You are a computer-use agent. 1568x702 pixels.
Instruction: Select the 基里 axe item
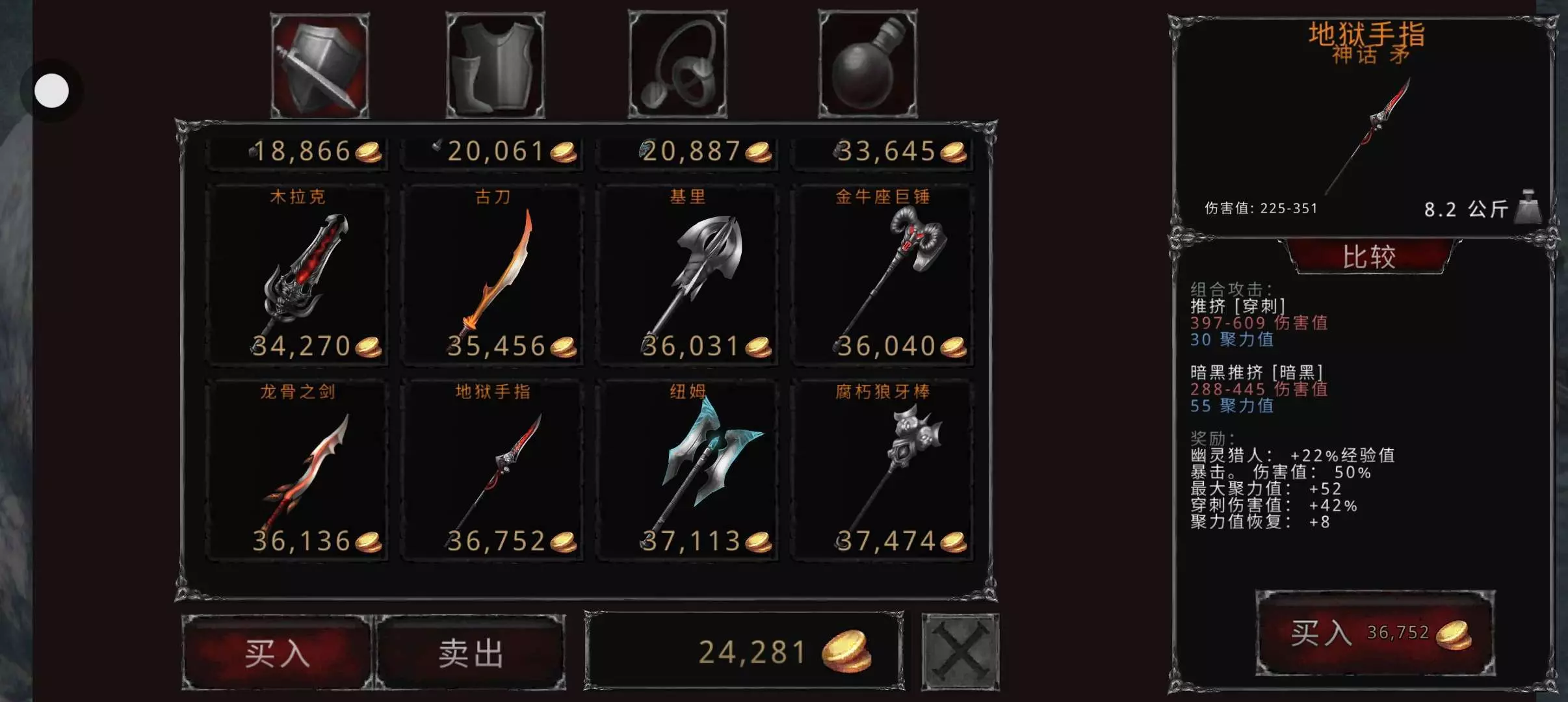(x=687, y=274)
